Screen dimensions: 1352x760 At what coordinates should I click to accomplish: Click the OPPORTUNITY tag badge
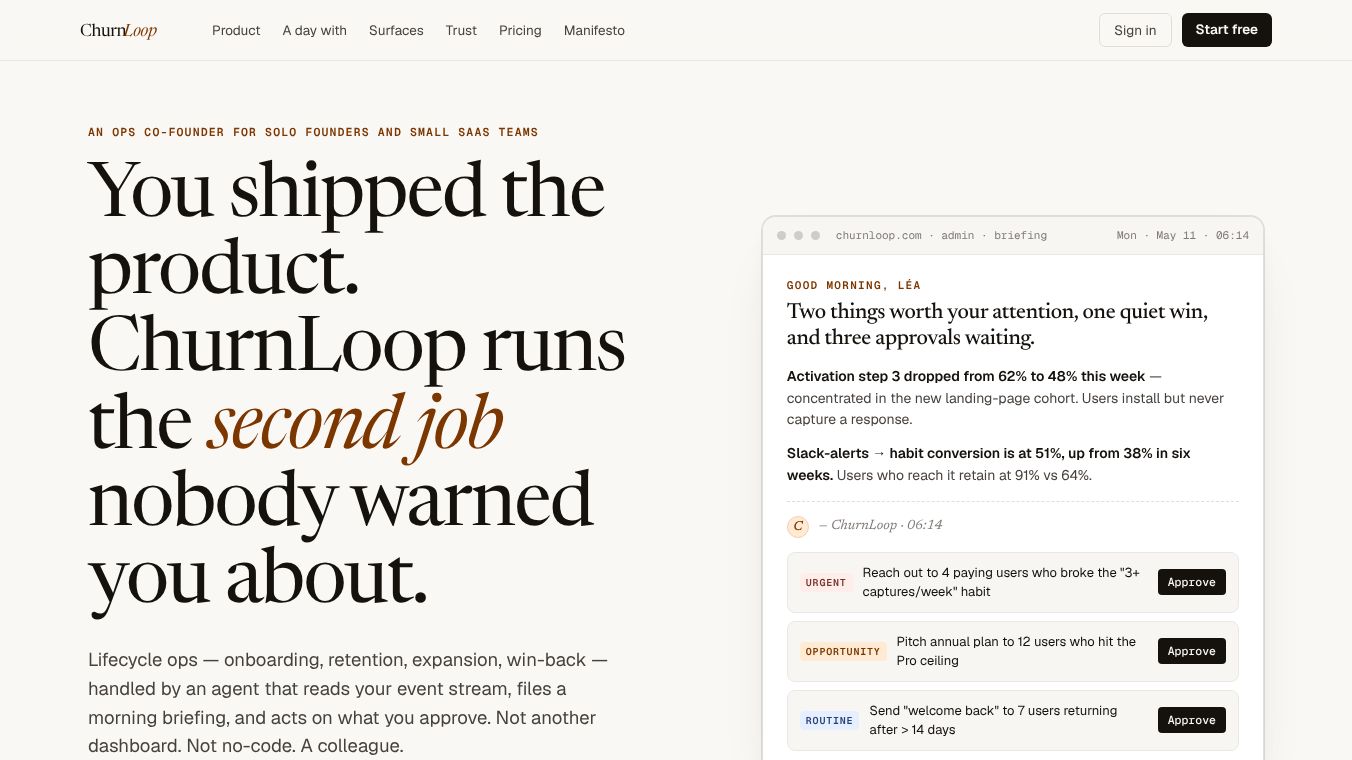(x=843, y=652)
